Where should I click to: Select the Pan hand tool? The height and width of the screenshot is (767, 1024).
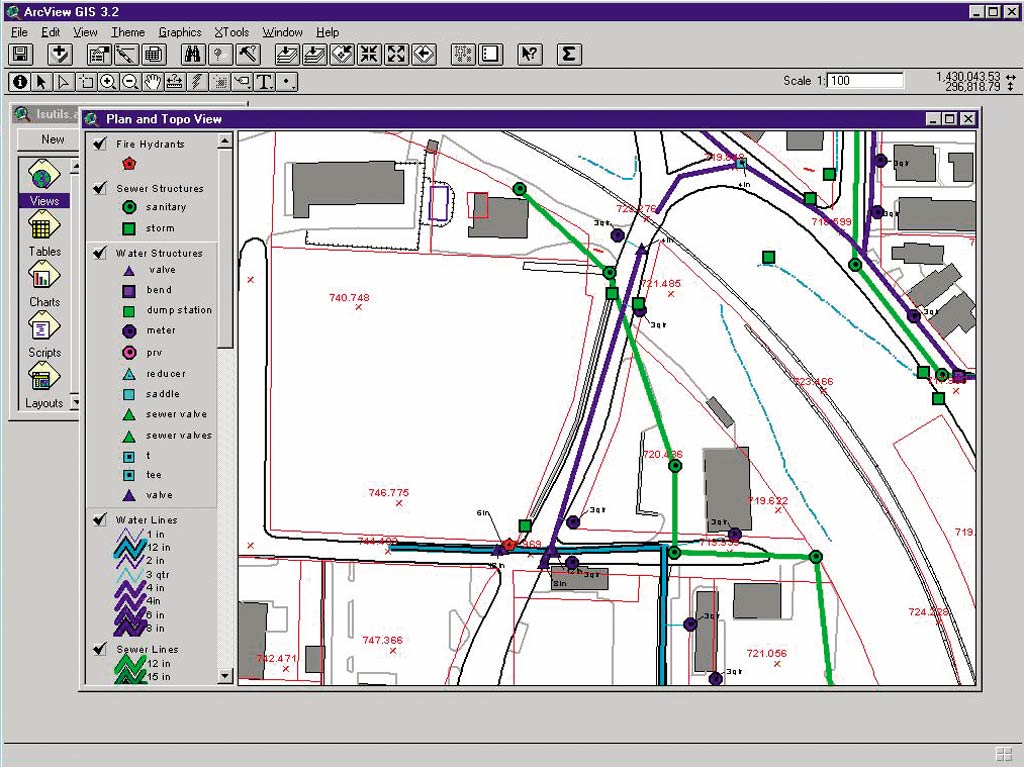152,82
